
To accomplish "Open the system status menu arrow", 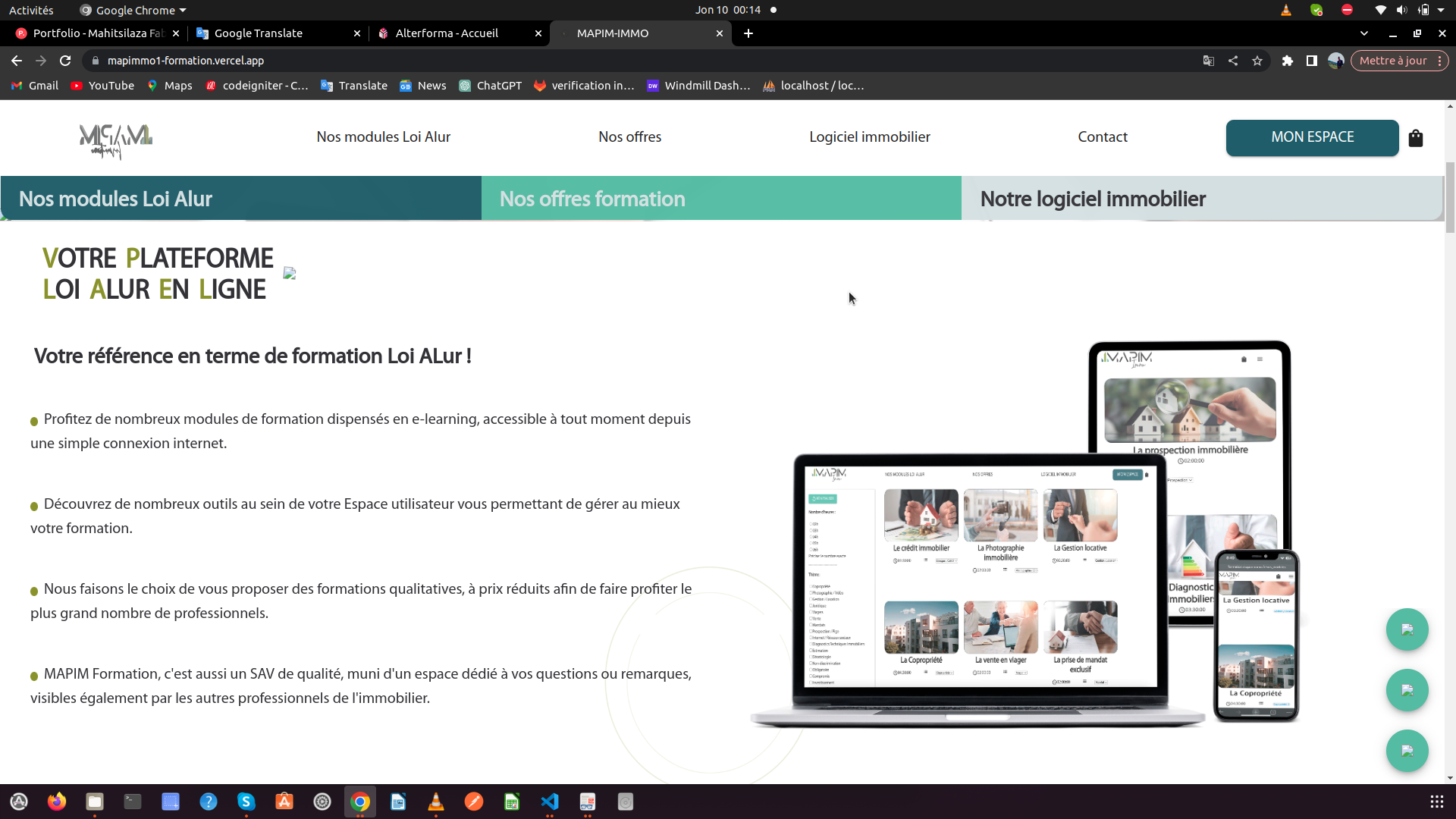I will pos(1441,10).
